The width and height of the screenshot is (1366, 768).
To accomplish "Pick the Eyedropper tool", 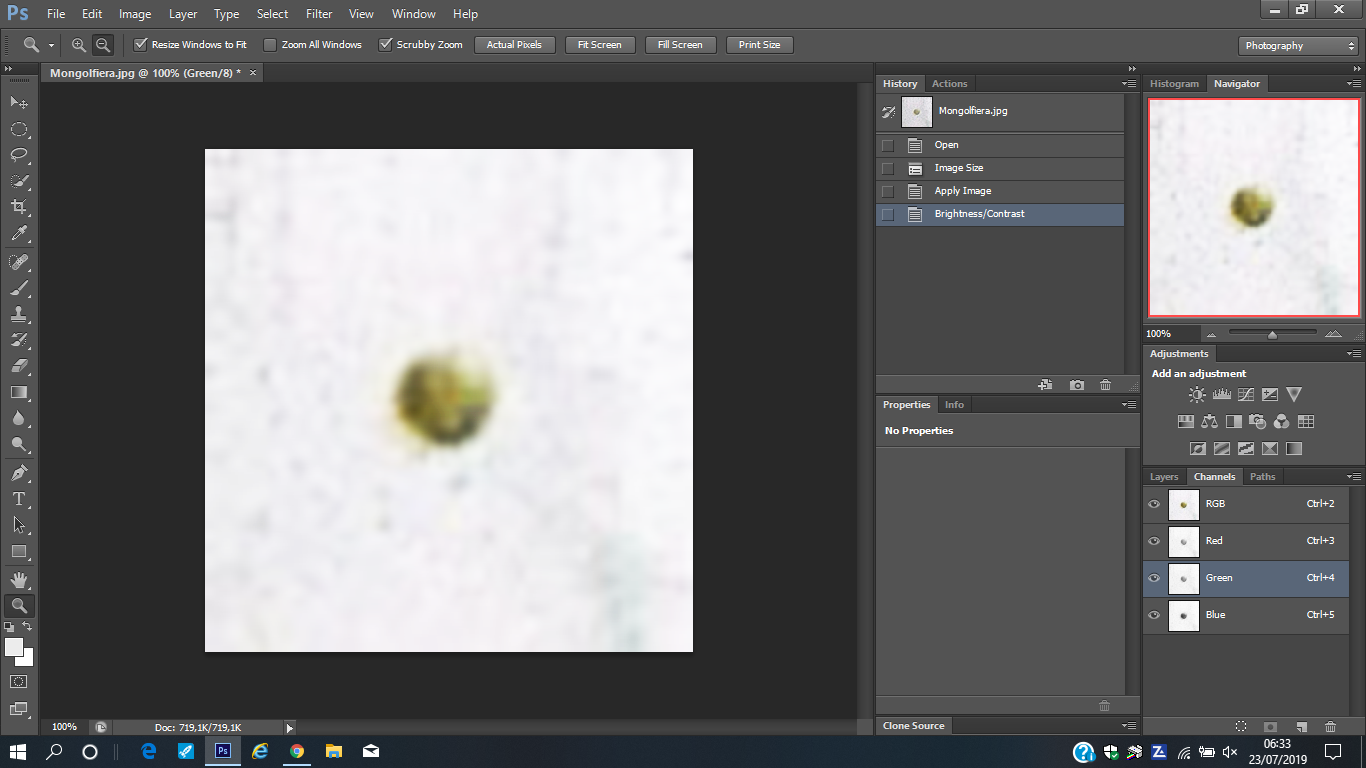I will click(x=18, y=234).
